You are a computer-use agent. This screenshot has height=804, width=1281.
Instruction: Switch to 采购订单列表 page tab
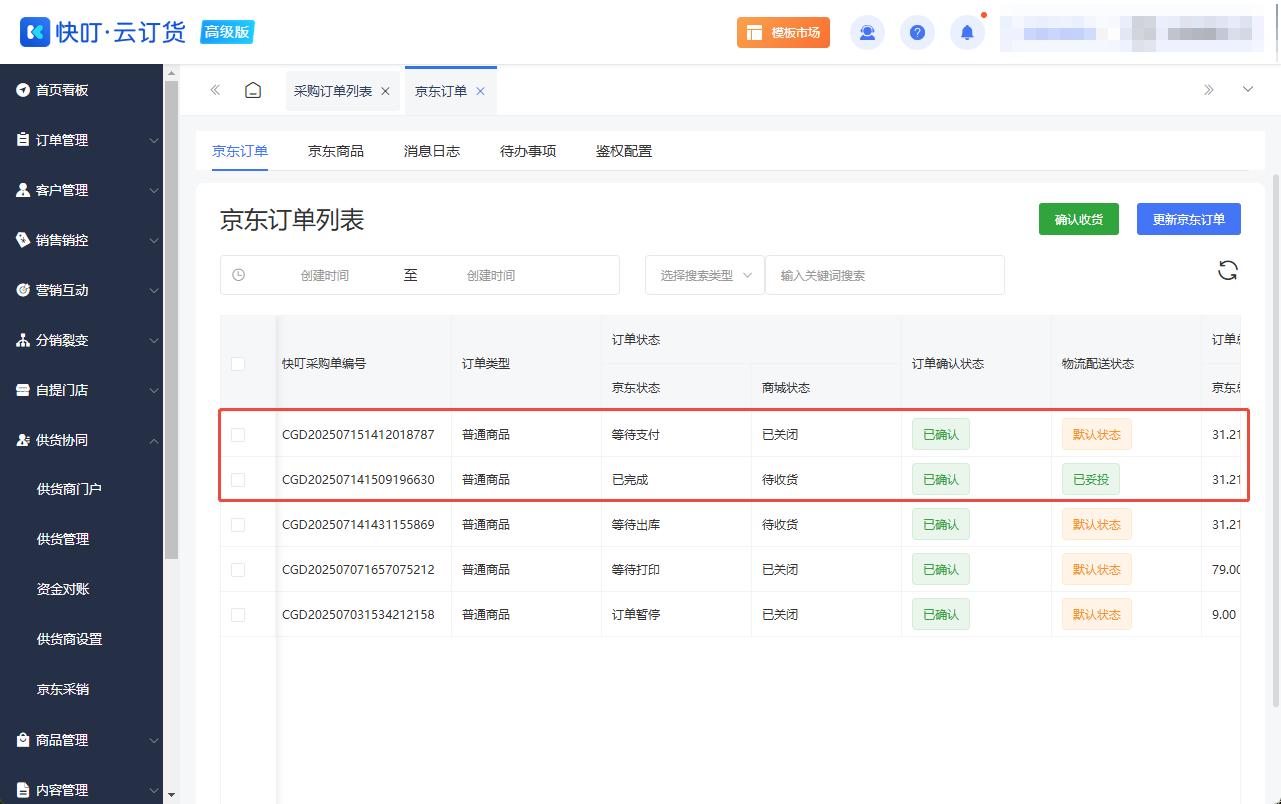[x=333, y=91]
